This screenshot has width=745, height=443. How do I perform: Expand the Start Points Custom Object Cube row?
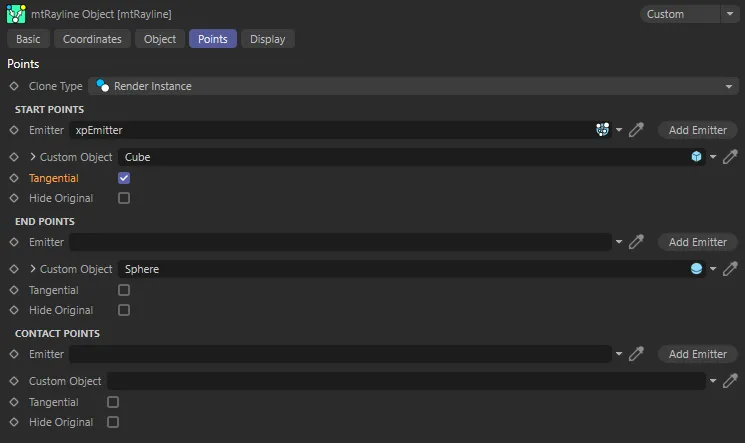coord(33,157)
